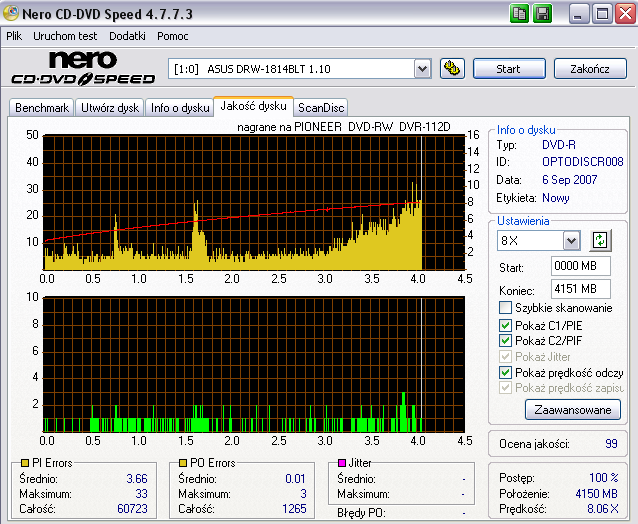The height and width of the screenshot is (524, 638).
Task: Click the PO Errors Całość value 1265
Action: point(294,509)
